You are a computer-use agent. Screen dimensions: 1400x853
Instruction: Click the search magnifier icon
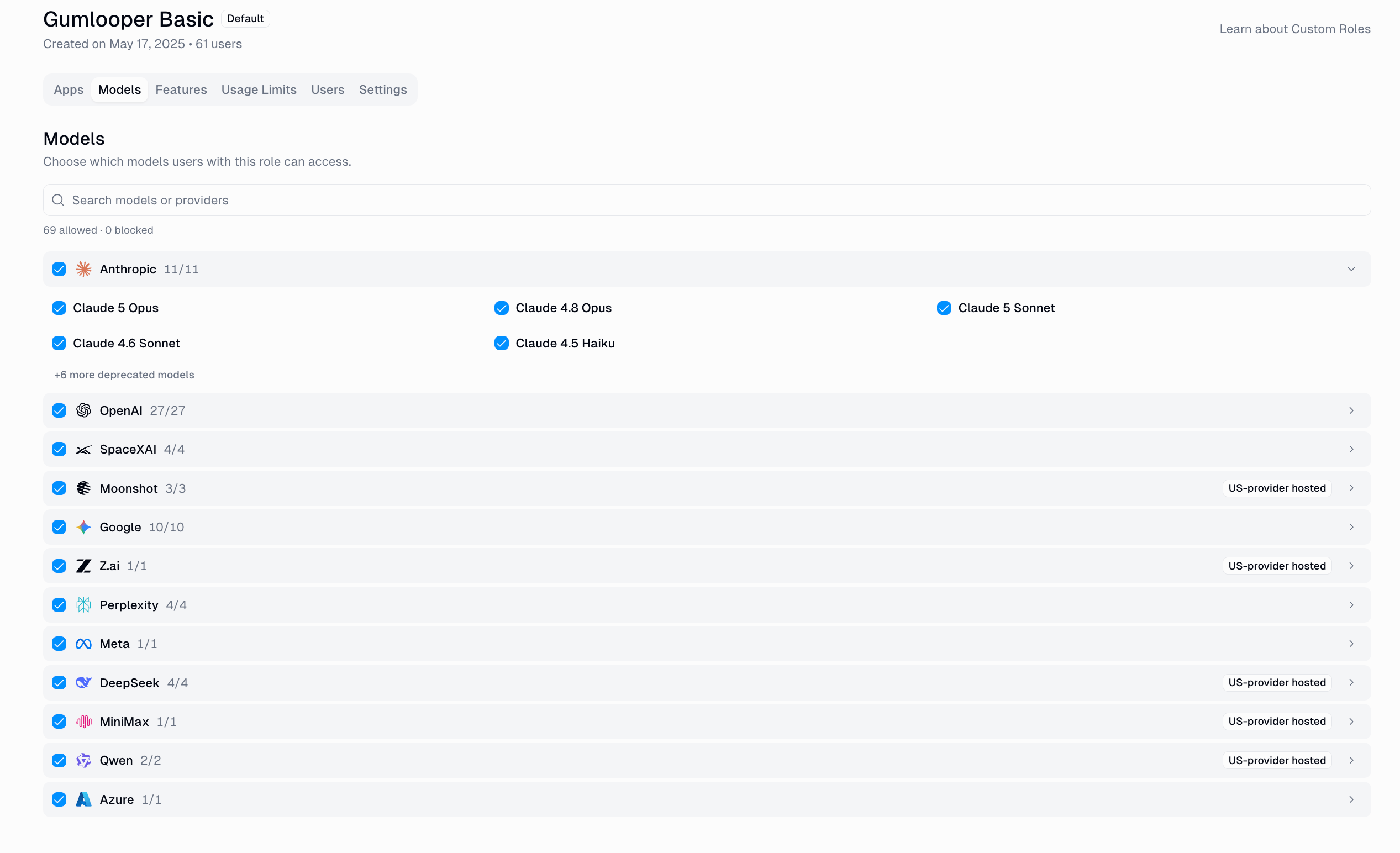[x=58, y=200]
